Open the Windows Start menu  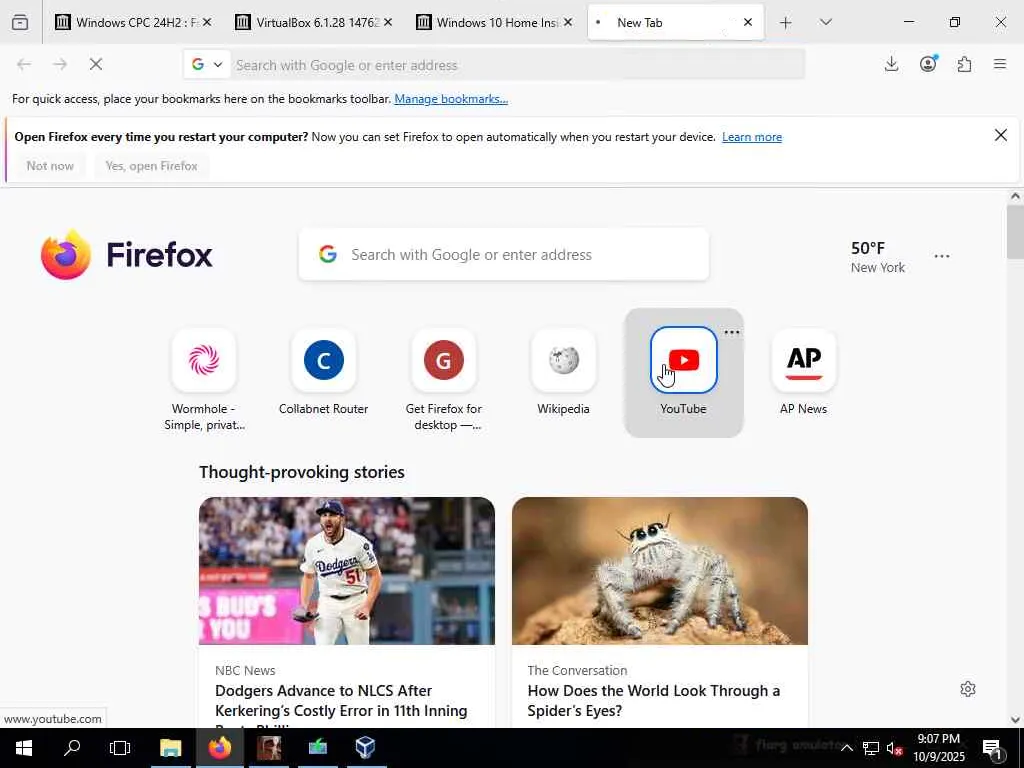pyautogui.click(x=24, y=747)
